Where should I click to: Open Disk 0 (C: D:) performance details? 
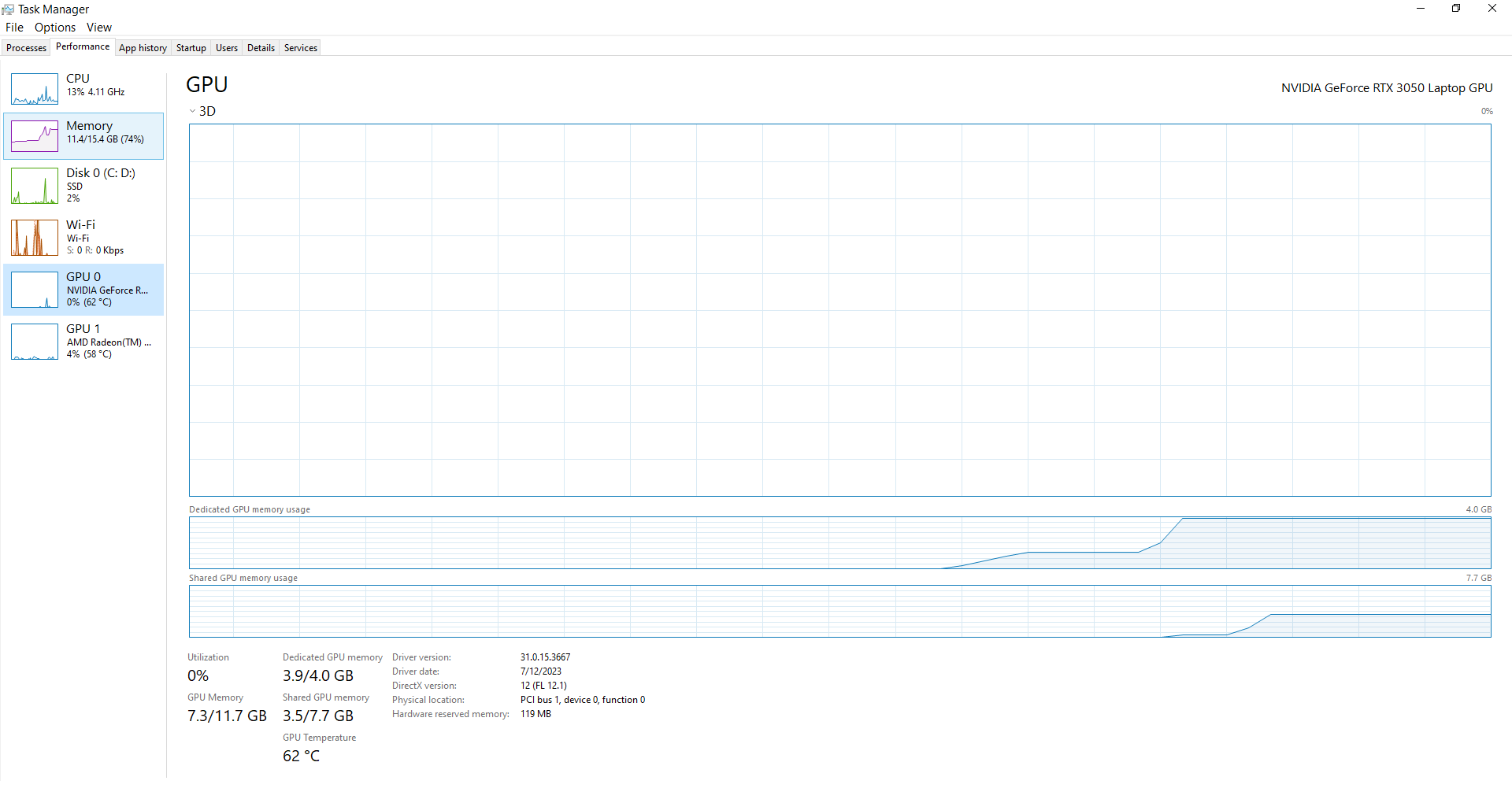[83, 186]
